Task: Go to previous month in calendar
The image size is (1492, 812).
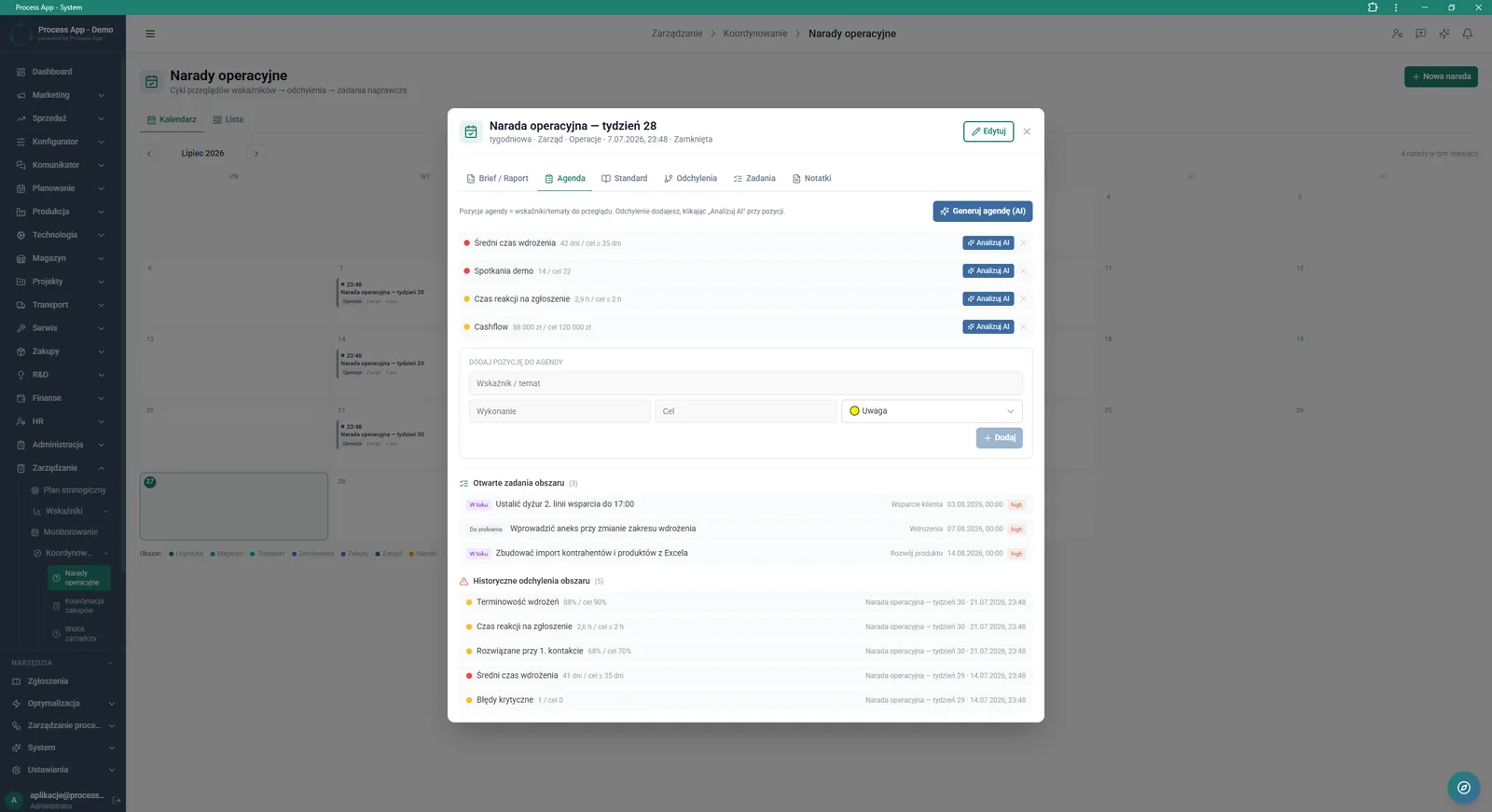Action: coord(149,154)
